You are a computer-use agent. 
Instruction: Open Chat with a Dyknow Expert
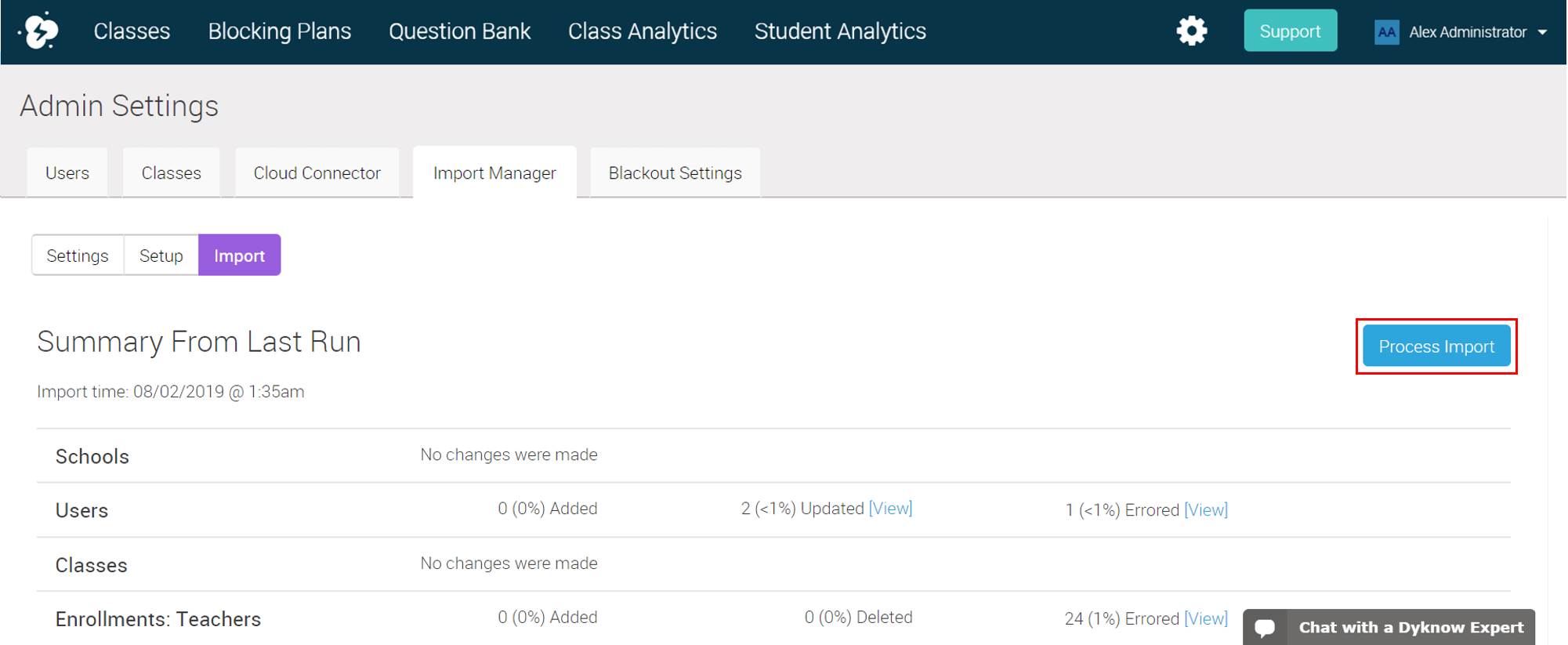[x=1389, y=627]
